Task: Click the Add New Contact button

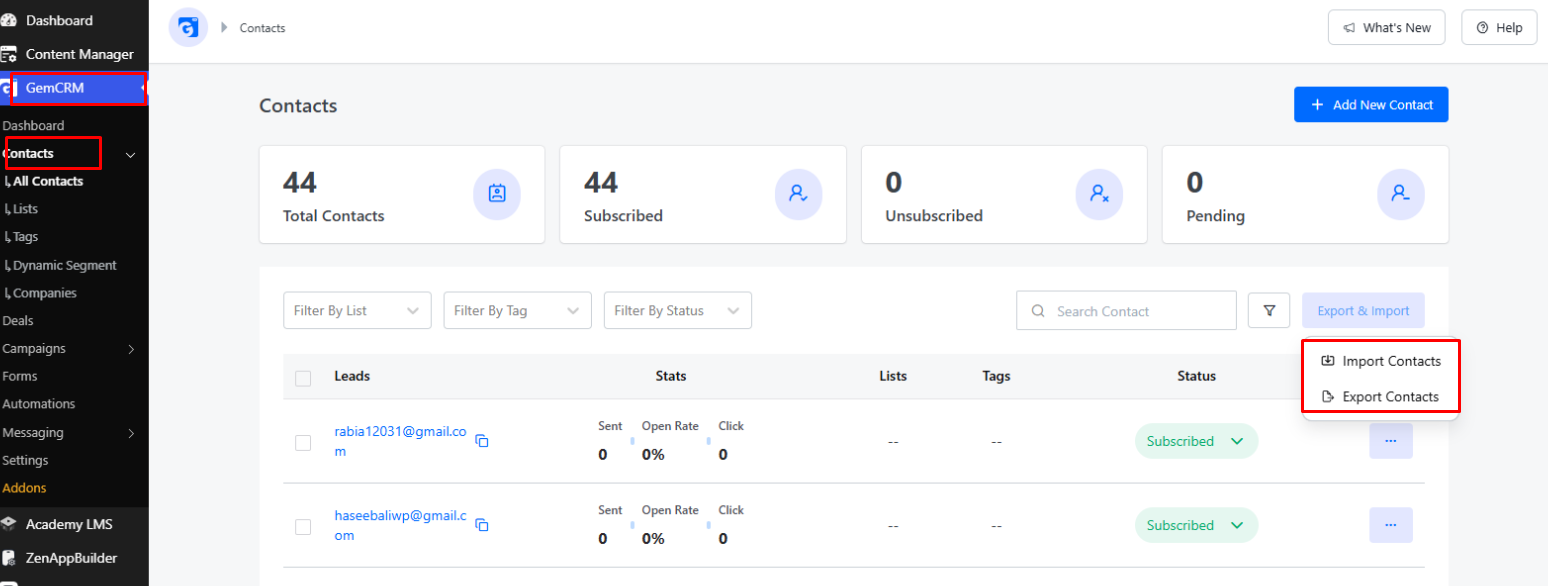Action: [1371, 105]
